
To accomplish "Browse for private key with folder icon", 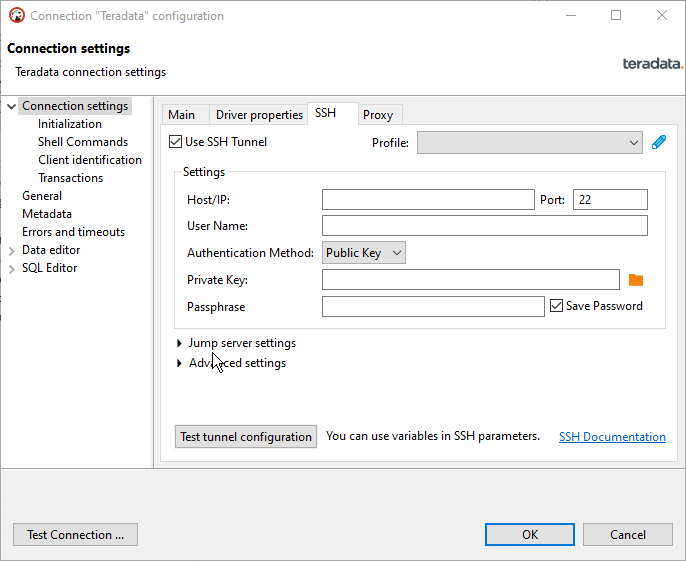I will tap(636, 280).
